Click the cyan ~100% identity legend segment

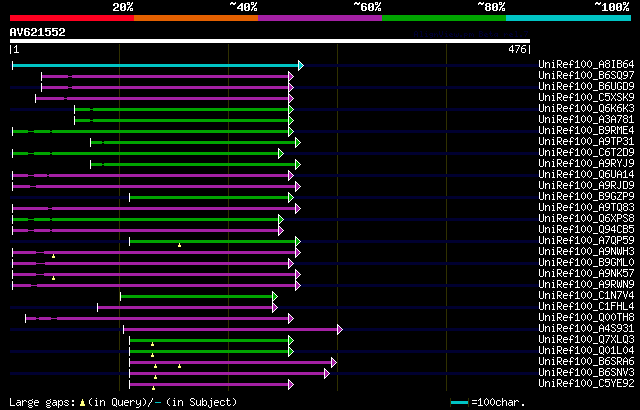(x=569, y=18)
